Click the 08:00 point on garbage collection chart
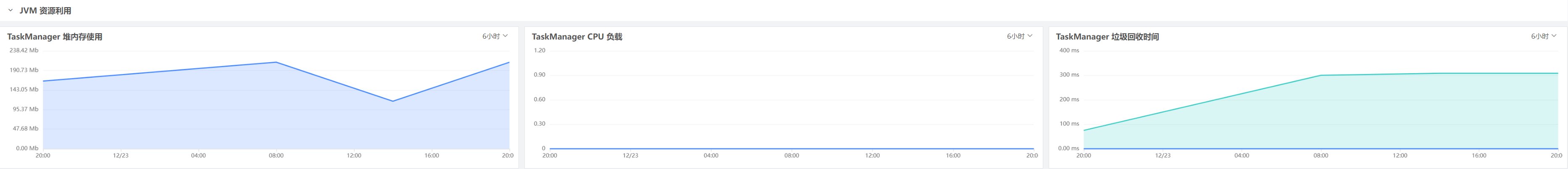This screenshot has width=1568, height=169. pos(1321,76)
